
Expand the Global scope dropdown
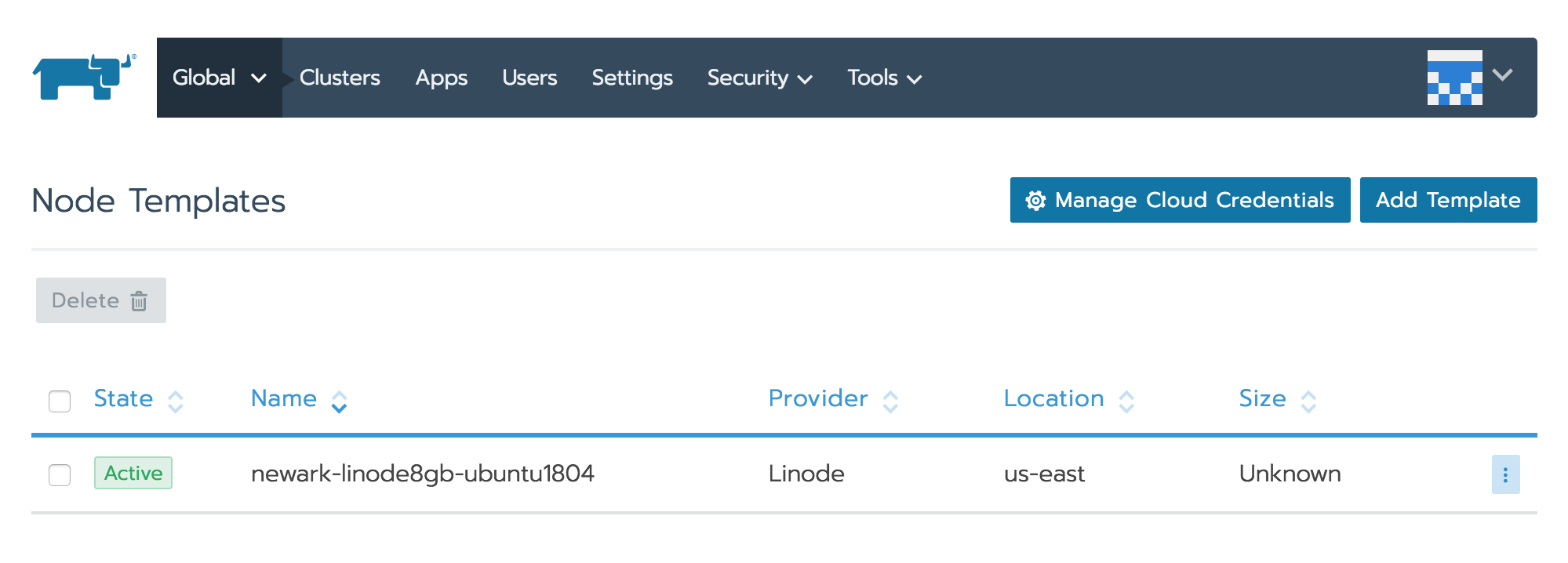[x=219, y=78]
